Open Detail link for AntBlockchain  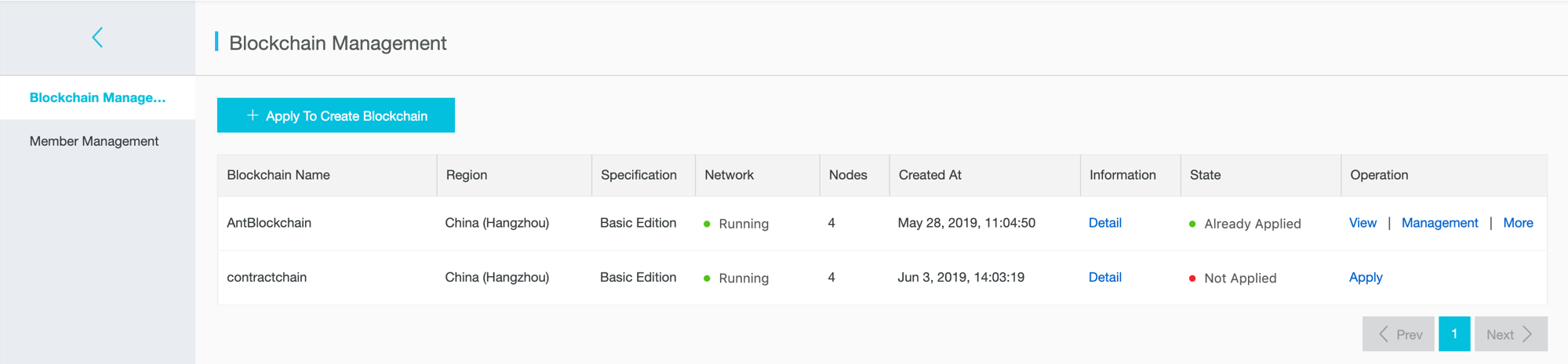click(x=1104, y=223)
